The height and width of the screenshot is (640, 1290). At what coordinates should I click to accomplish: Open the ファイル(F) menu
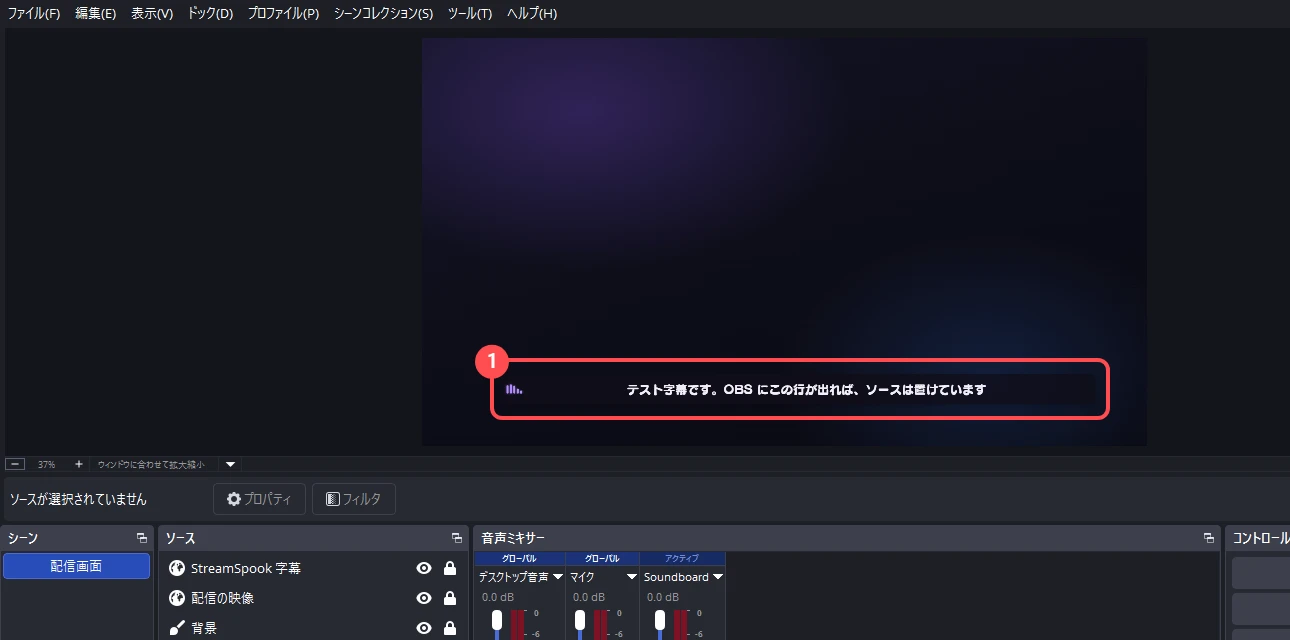click(x=34, y=14)
